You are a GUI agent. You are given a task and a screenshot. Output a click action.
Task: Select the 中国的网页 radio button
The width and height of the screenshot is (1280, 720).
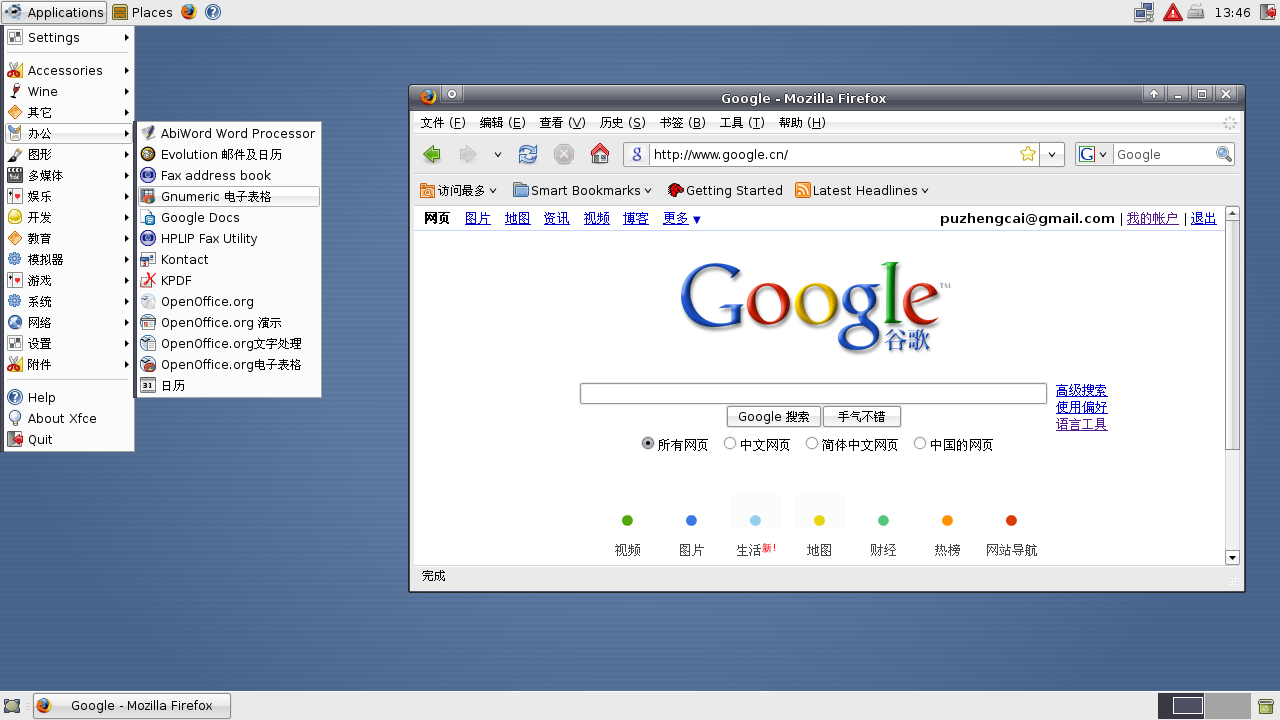click(x=920, y=443)
